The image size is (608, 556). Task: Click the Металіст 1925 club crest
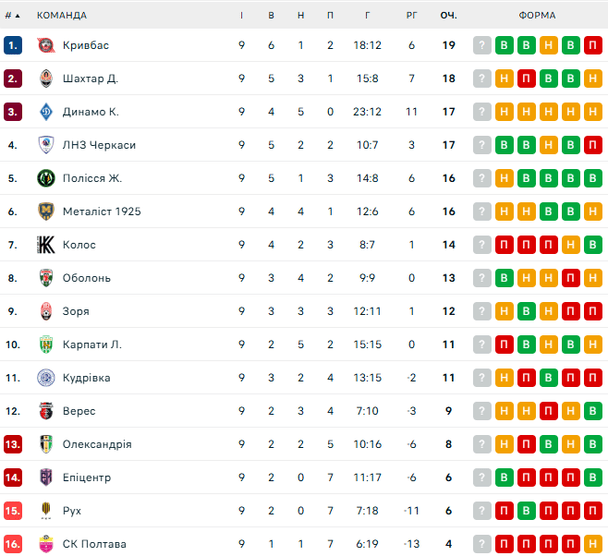45,211
